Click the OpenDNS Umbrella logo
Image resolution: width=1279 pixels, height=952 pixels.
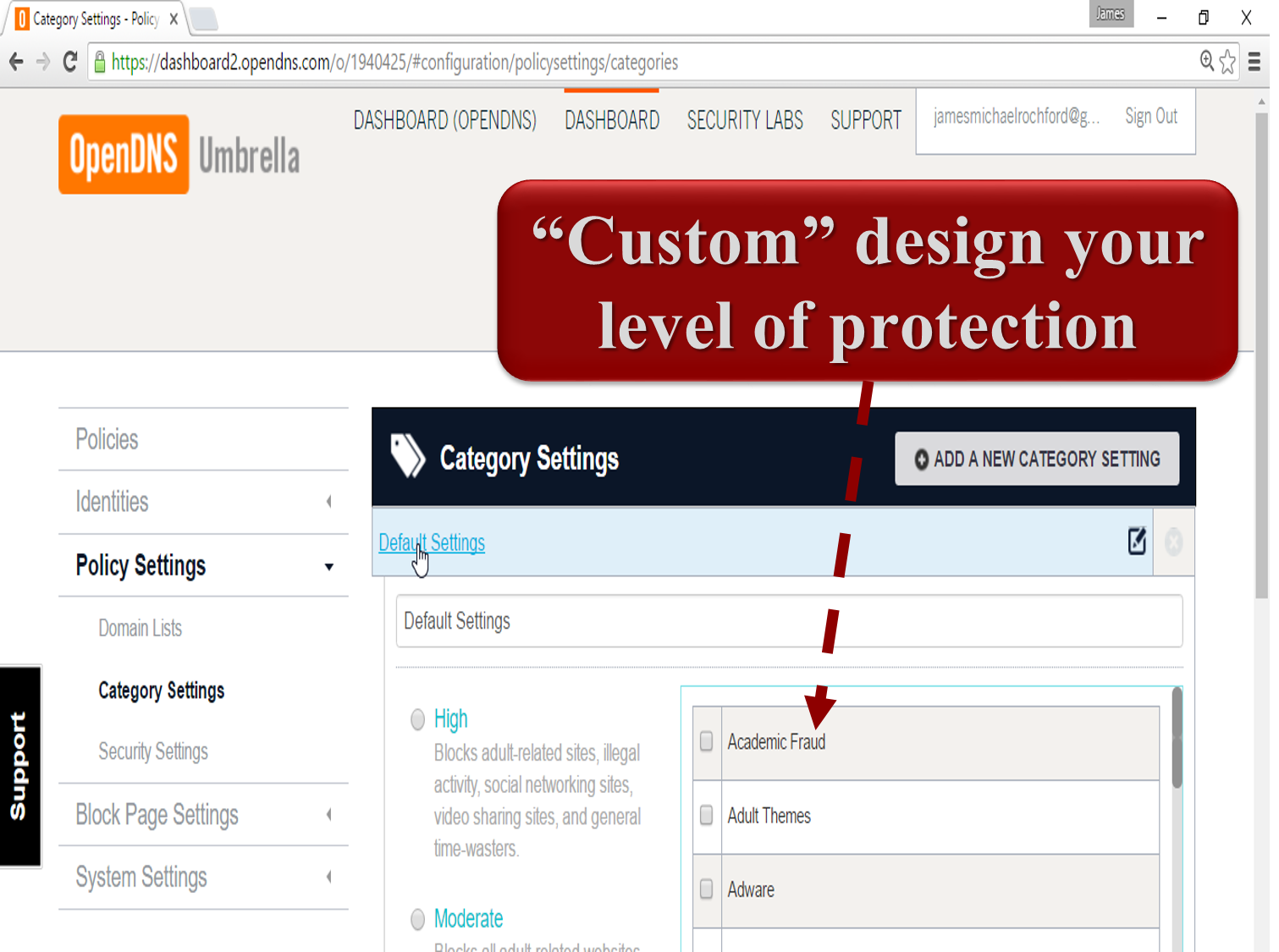179,154
